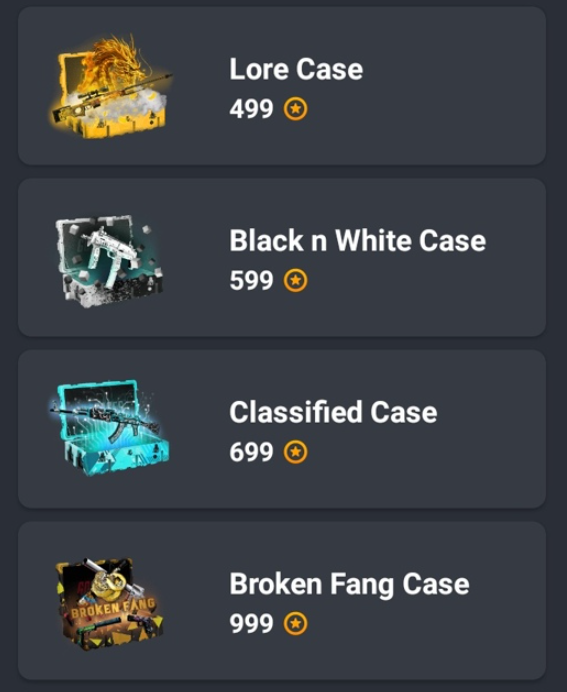Click the Black n White Case thumbnail

109,260
